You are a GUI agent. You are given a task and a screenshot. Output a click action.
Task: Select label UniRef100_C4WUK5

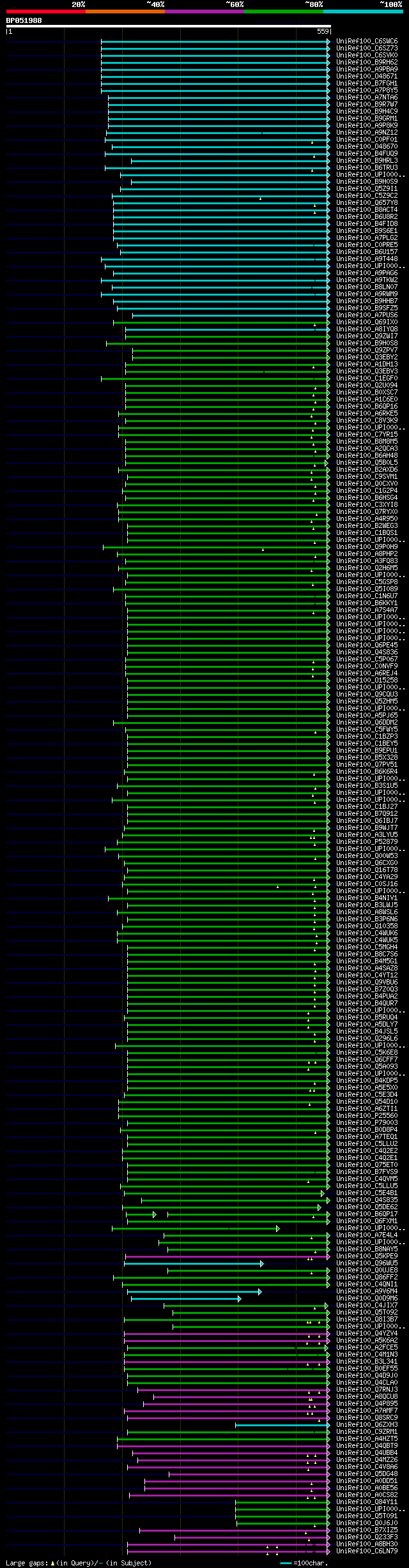(x=367, y=940)
